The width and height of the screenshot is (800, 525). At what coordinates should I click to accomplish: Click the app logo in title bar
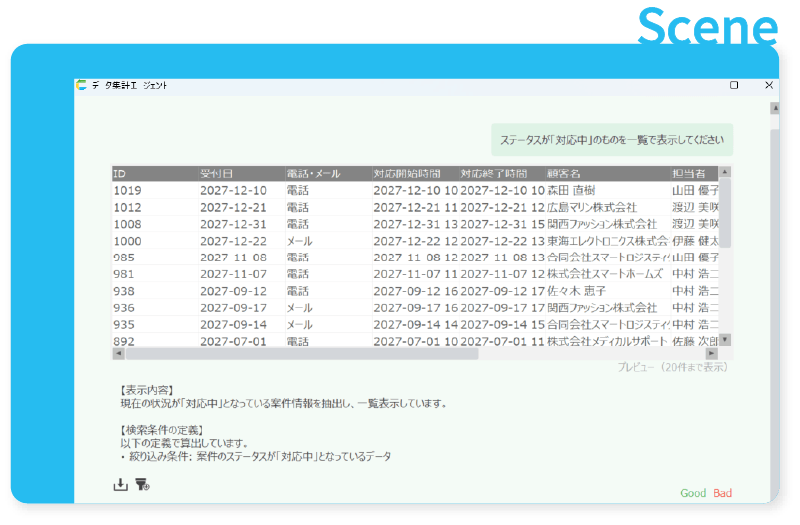(x=81, y=86)
